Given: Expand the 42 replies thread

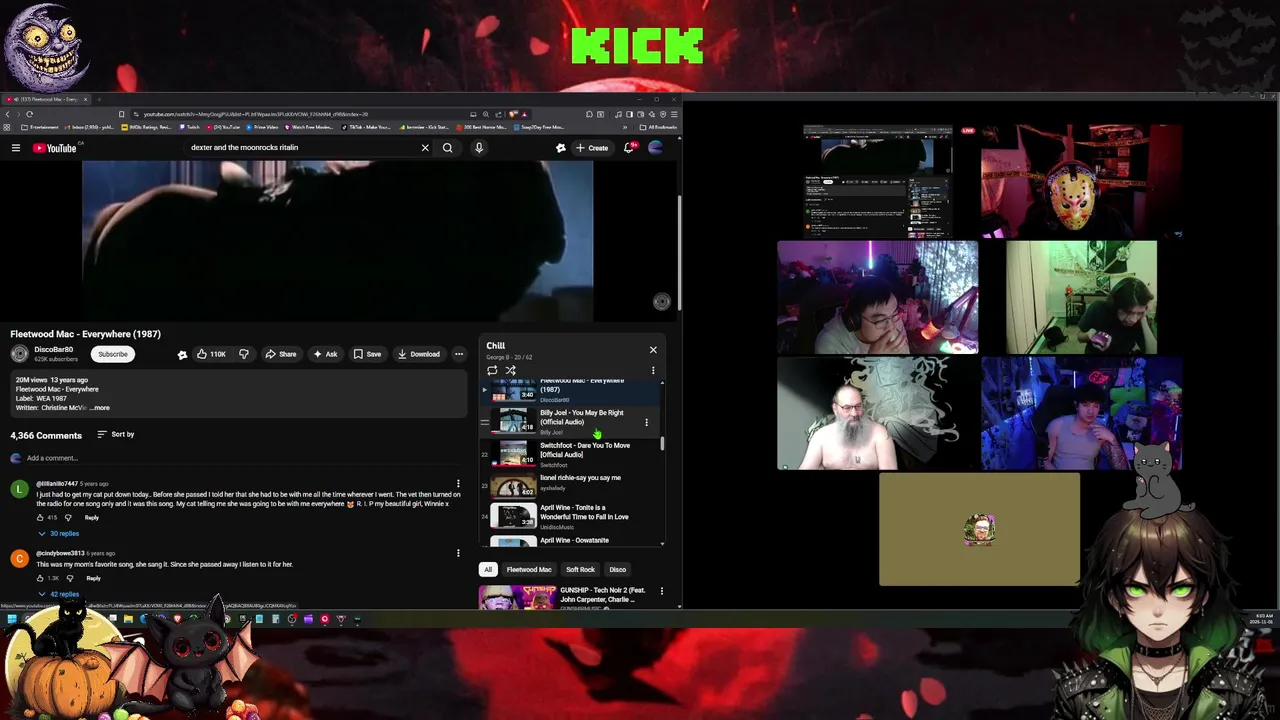Looking at the screenshot, I should click(x=59, y=594).
